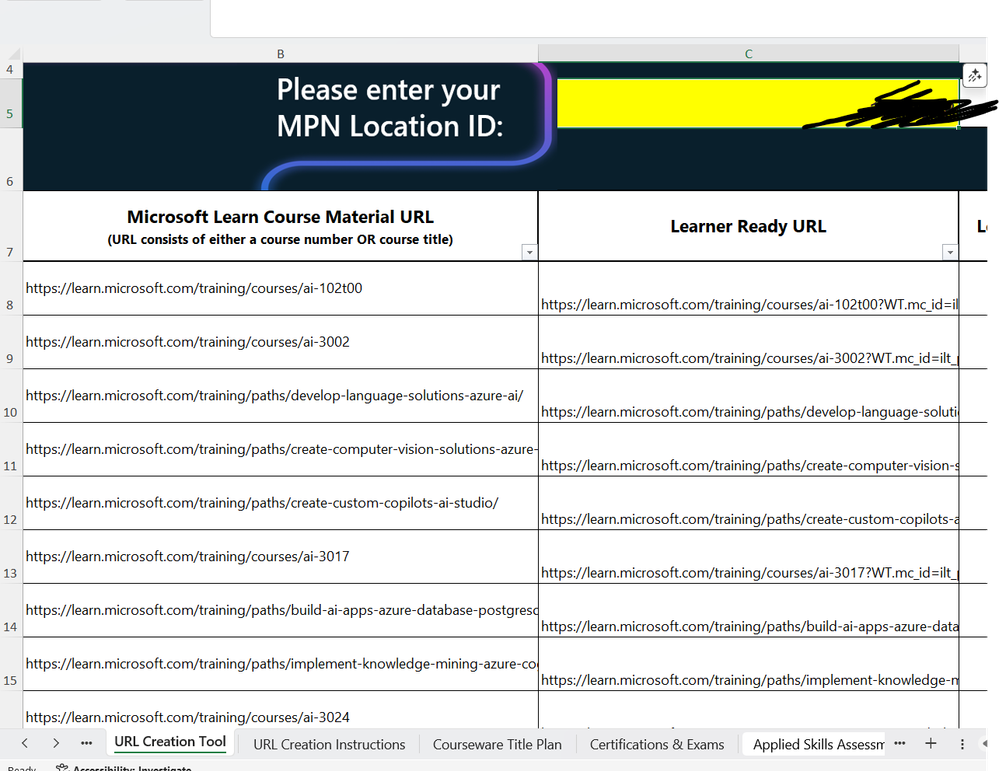999x771 pixels.
Task: Select row 15 header
Action: pos(10,664)
